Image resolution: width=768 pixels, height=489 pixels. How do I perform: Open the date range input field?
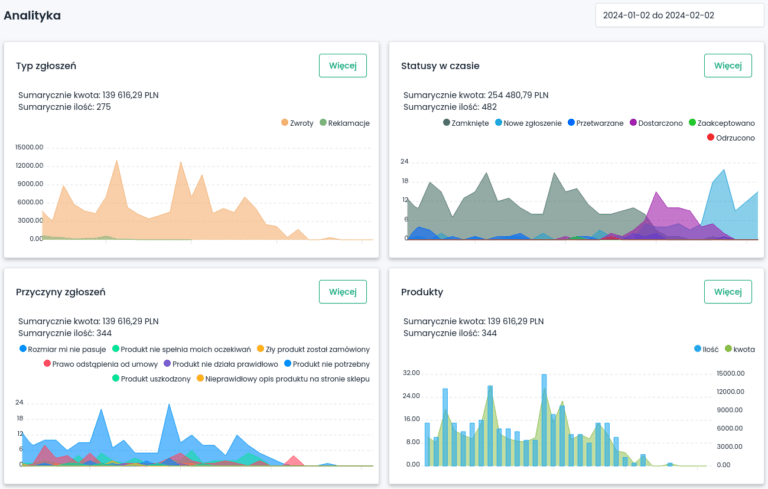pos(672,15)
